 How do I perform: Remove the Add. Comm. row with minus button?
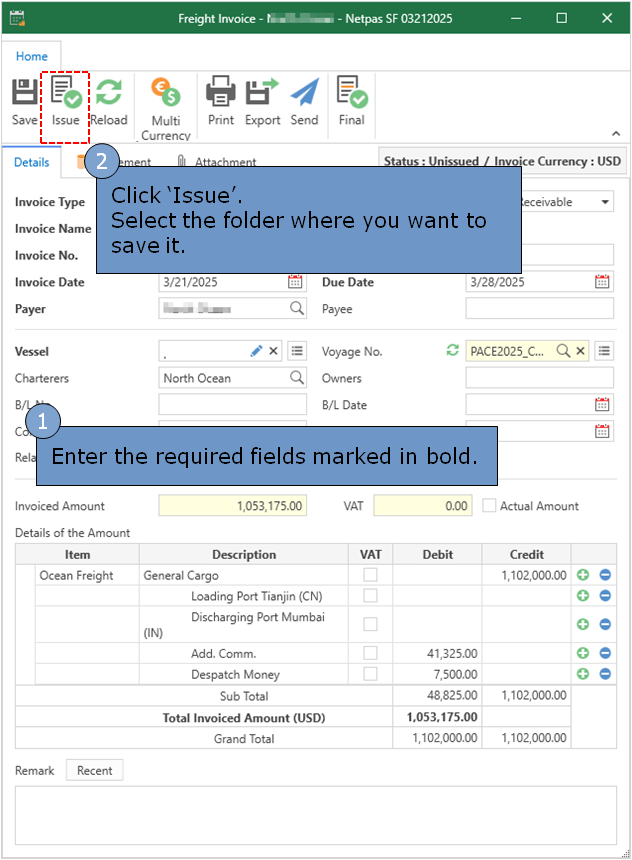(605, 653)
